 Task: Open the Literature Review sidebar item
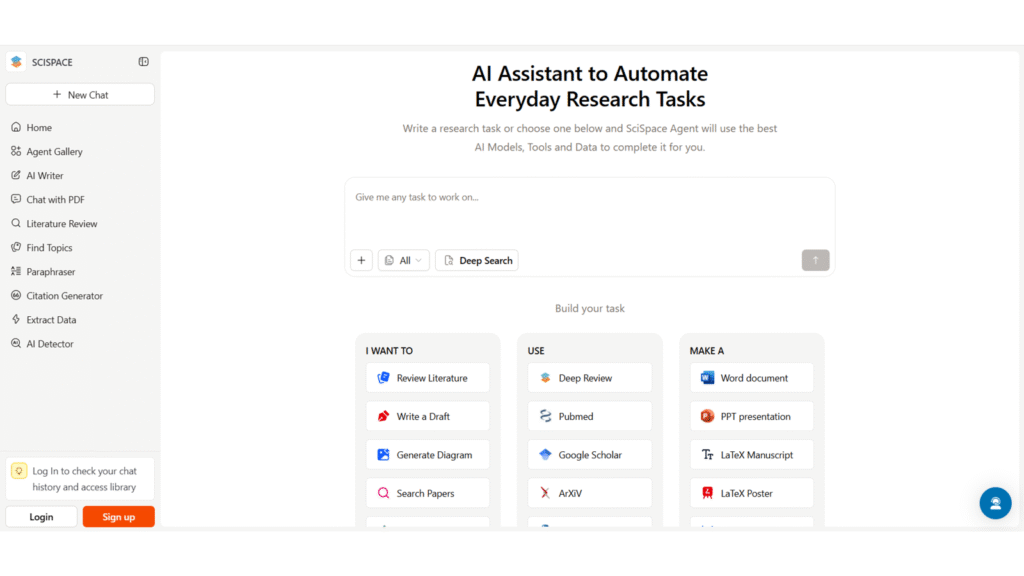pyautogui.click(x=61, y=224)
